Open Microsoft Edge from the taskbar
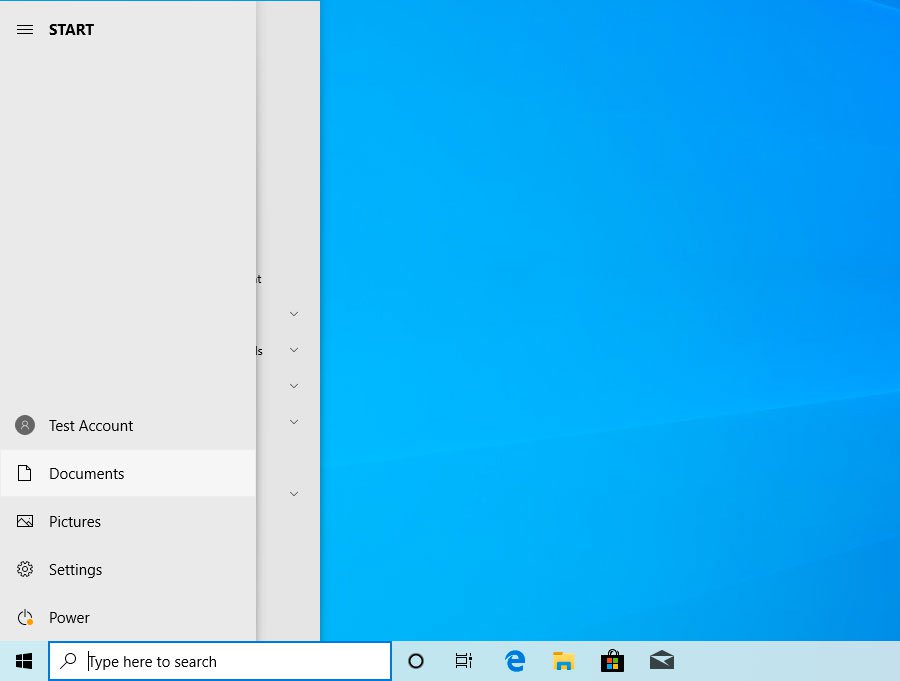 [514, 660]
